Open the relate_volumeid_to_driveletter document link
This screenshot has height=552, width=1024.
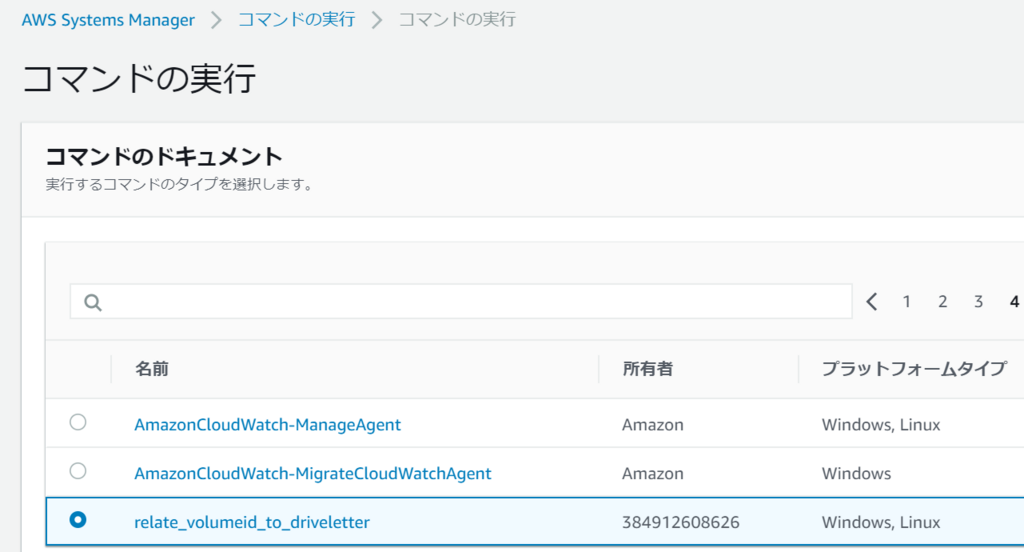(251, 523)
